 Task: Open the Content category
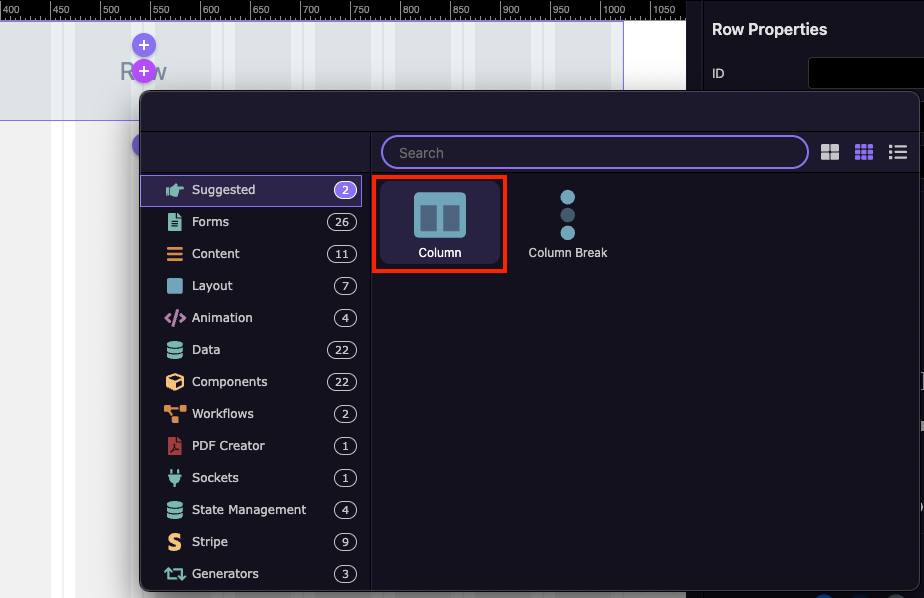coord(250,254)
